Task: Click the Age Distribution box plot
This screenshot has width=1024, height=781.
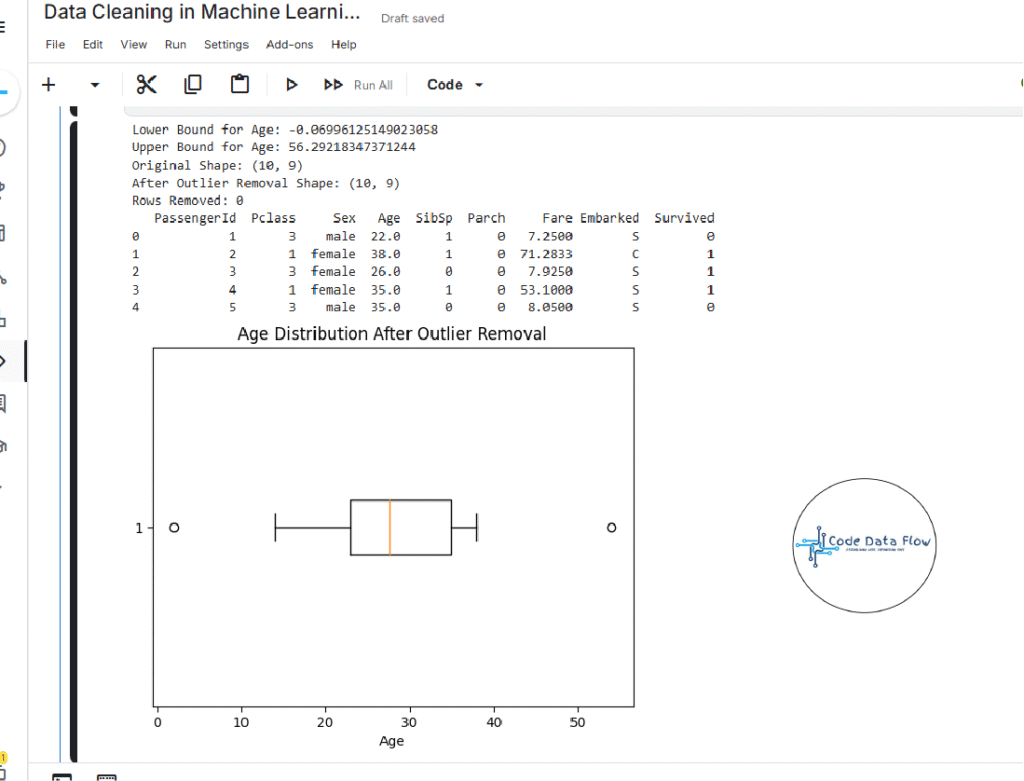Action: point(393,527)
